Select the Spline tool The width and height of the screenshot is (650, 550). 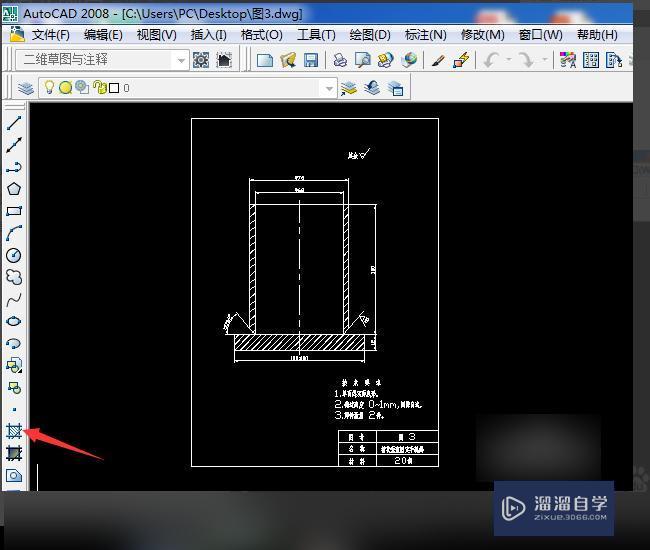[x=14, y=299]
